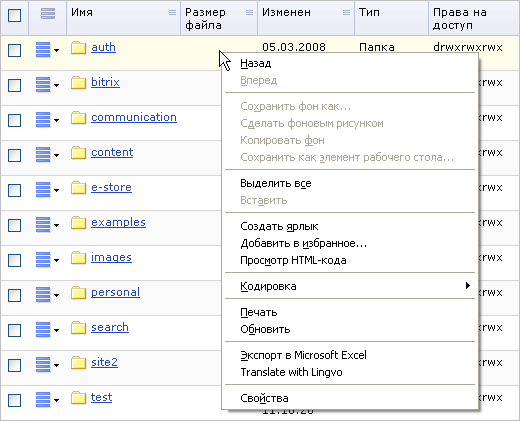Click the folder icon next to auth
The width and height of the screenshot is (520, 421).
[78, 48]
